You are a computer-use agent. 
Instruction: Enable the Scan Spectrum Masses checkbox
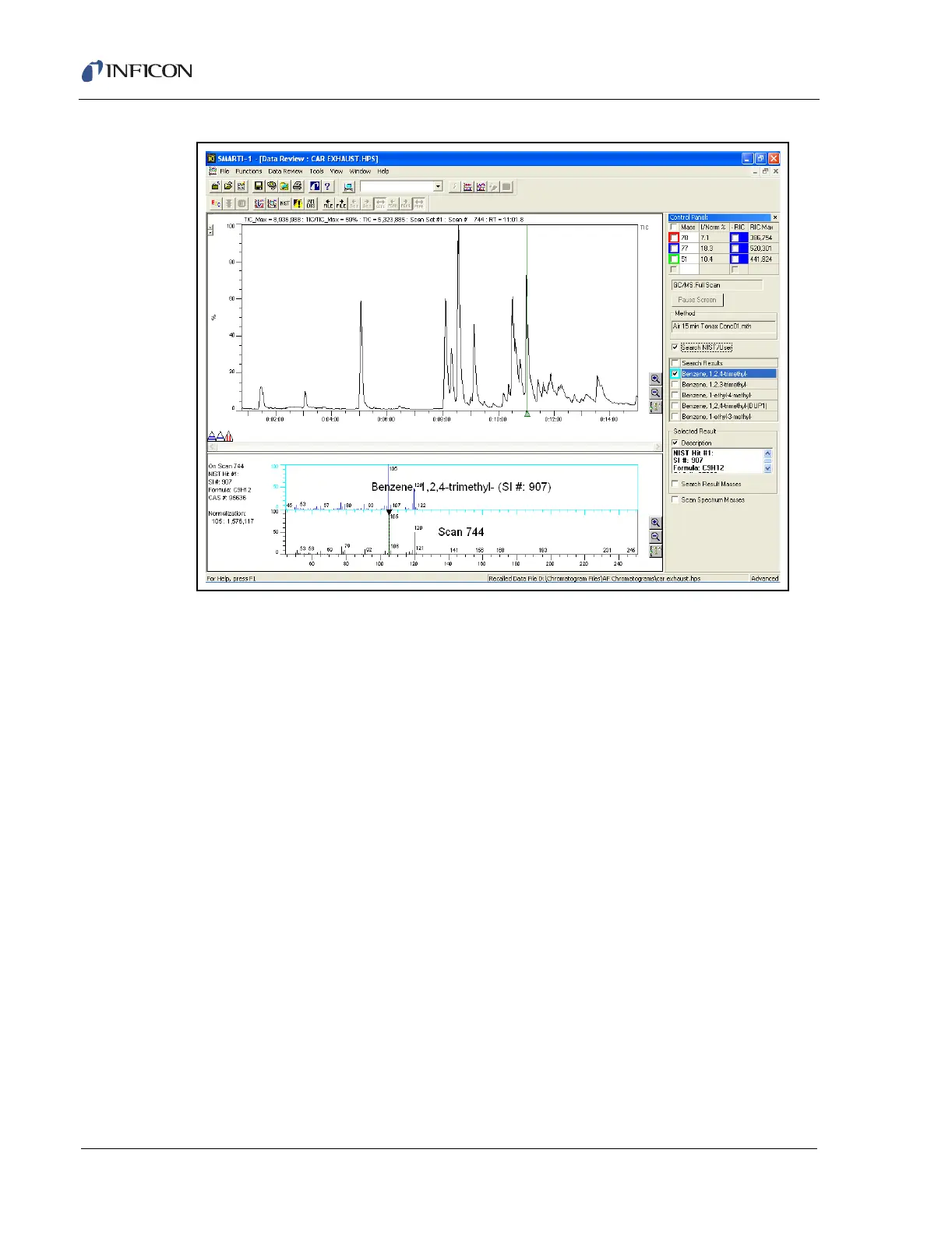[675, 500]
